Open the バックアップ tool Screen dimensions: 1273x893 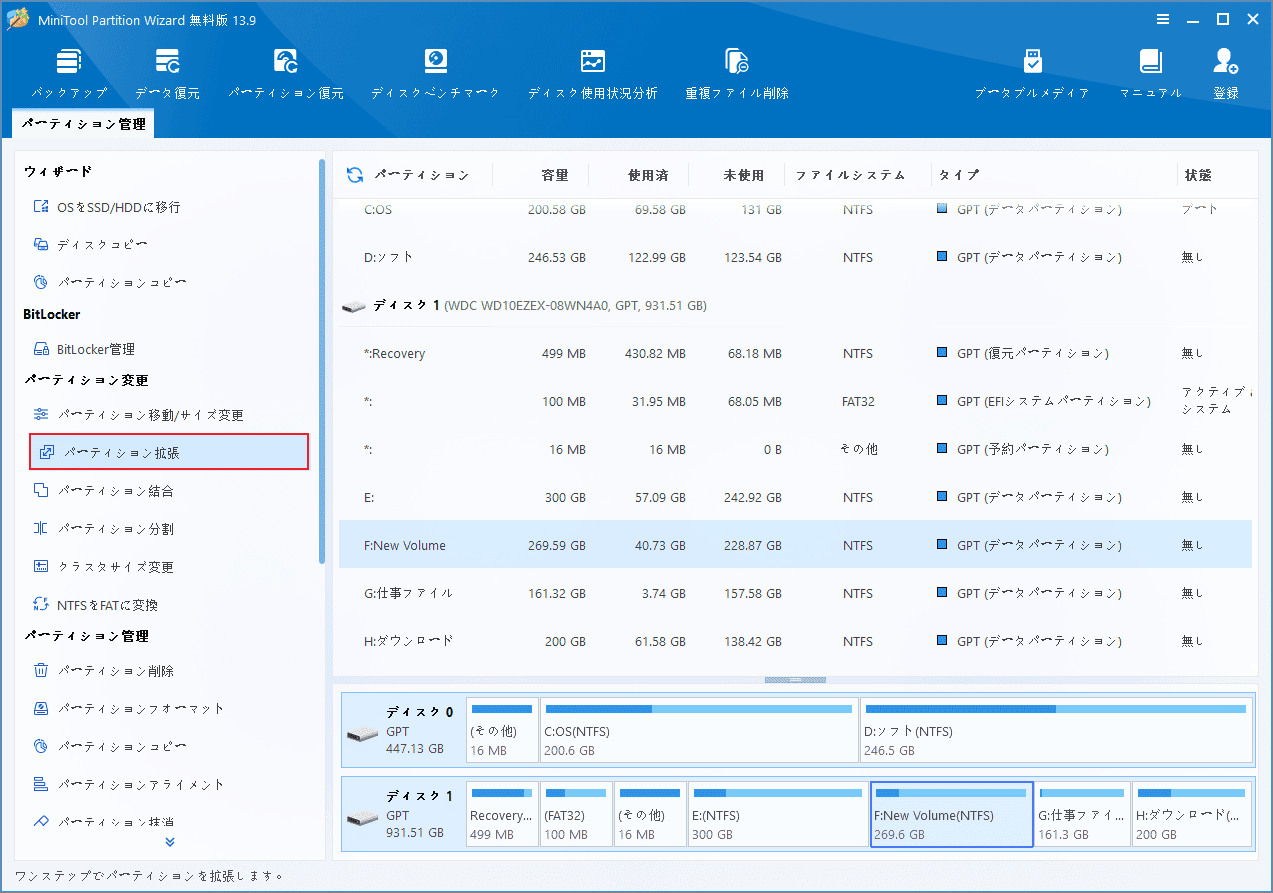pyautogui.click(x=69, y=74)
